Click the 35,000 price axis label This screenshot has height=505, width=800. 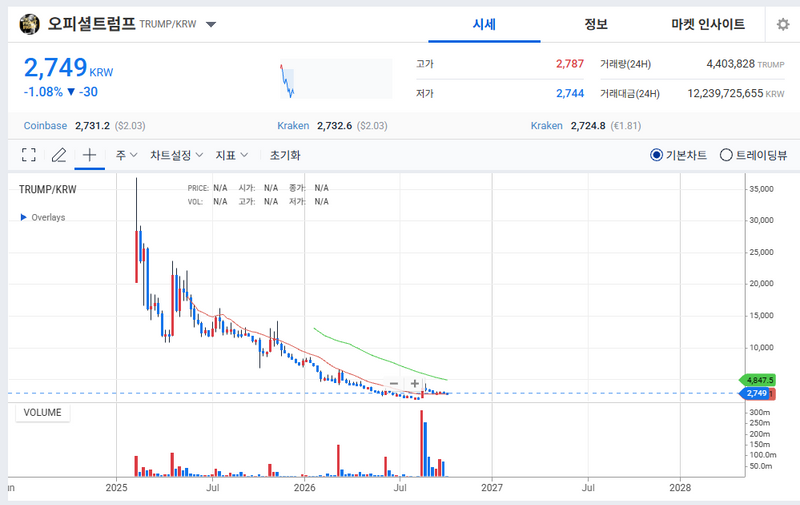[x=761, y=189]
